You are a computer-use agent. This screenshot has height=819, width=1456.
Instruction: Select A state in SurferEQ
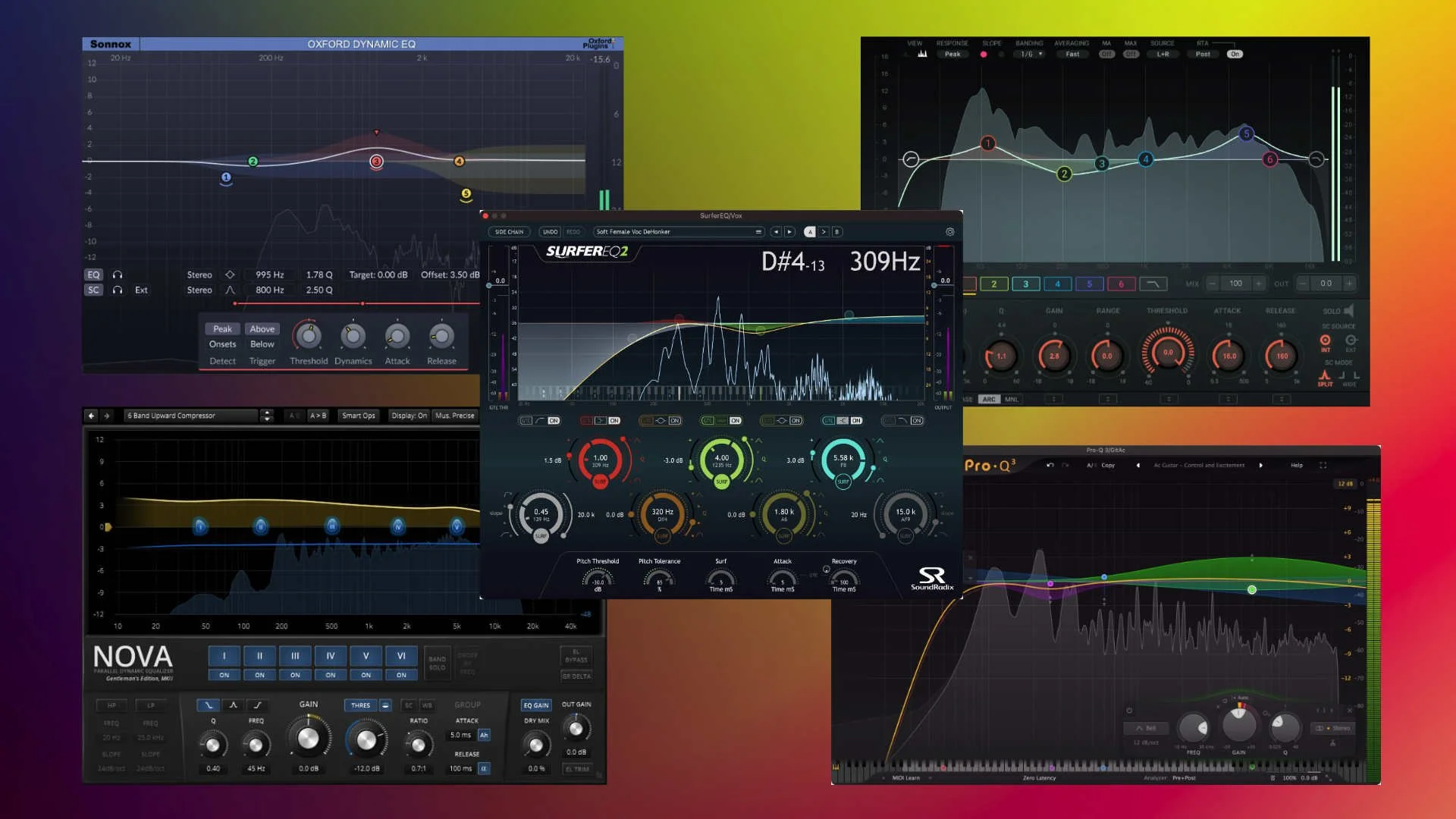[x=810, y=232]
